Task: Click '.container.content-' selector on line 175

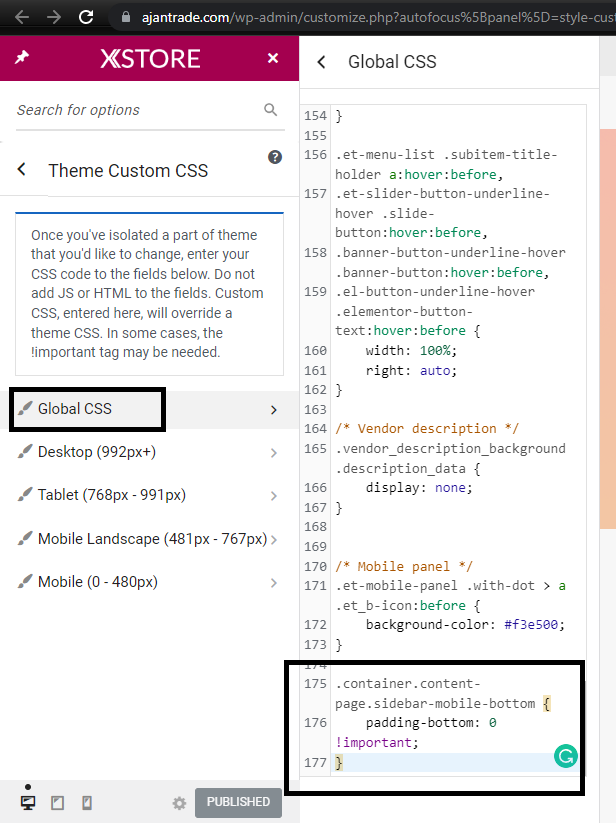Action: click(408, 683)
